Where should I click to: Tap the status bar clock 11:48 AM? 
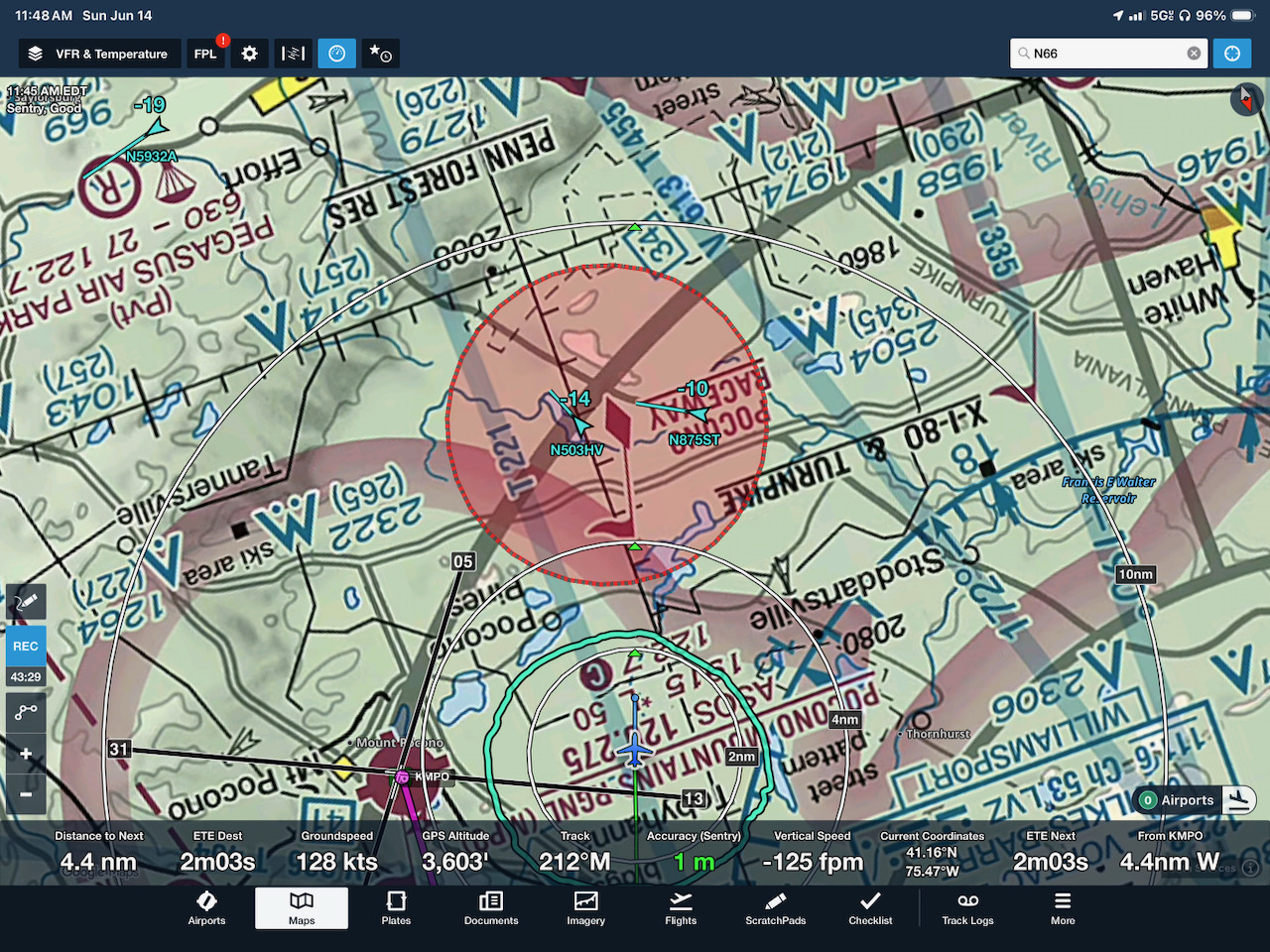tap(44, 16)
